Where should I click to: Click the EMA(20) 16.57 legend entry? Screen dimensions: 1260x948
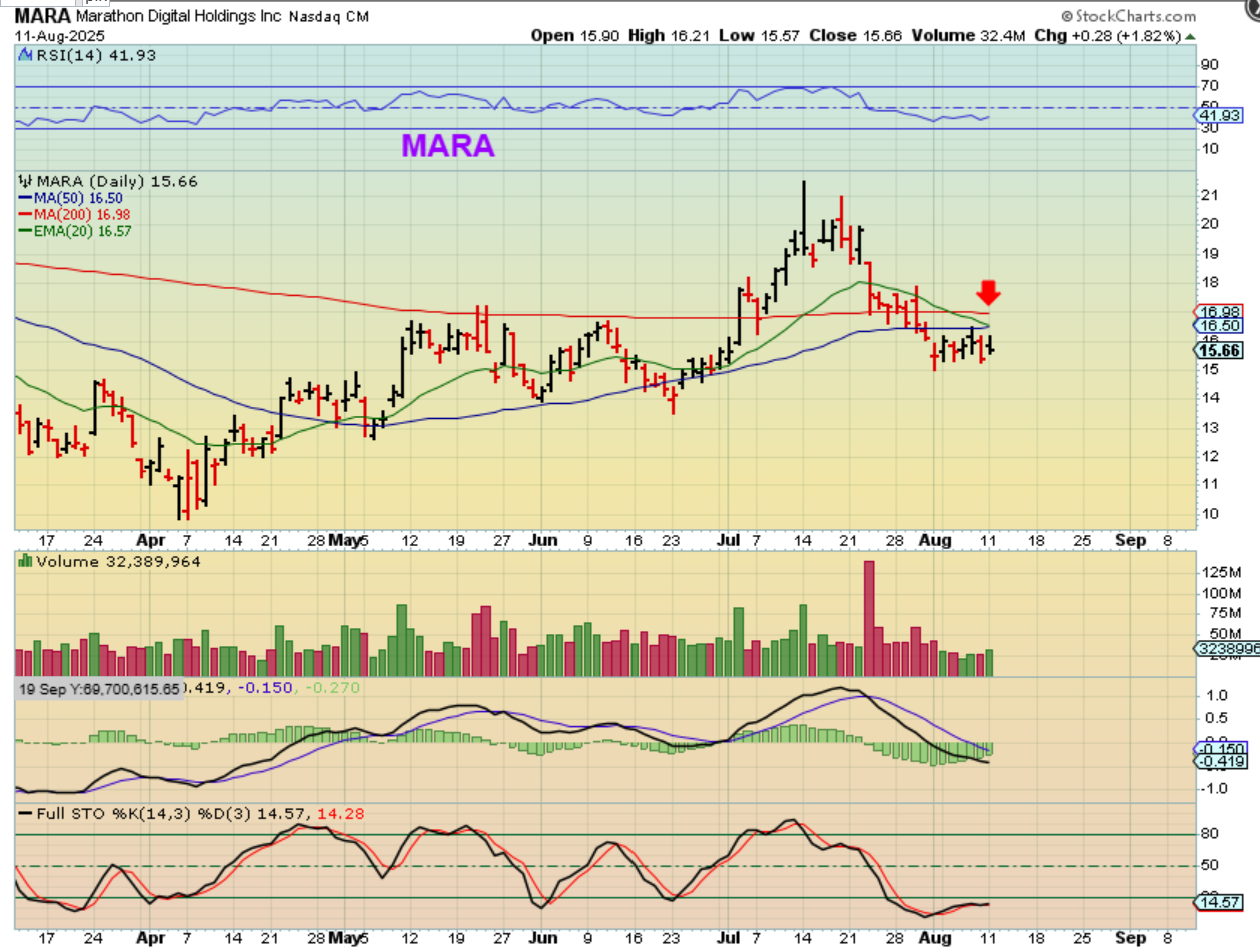74,230
